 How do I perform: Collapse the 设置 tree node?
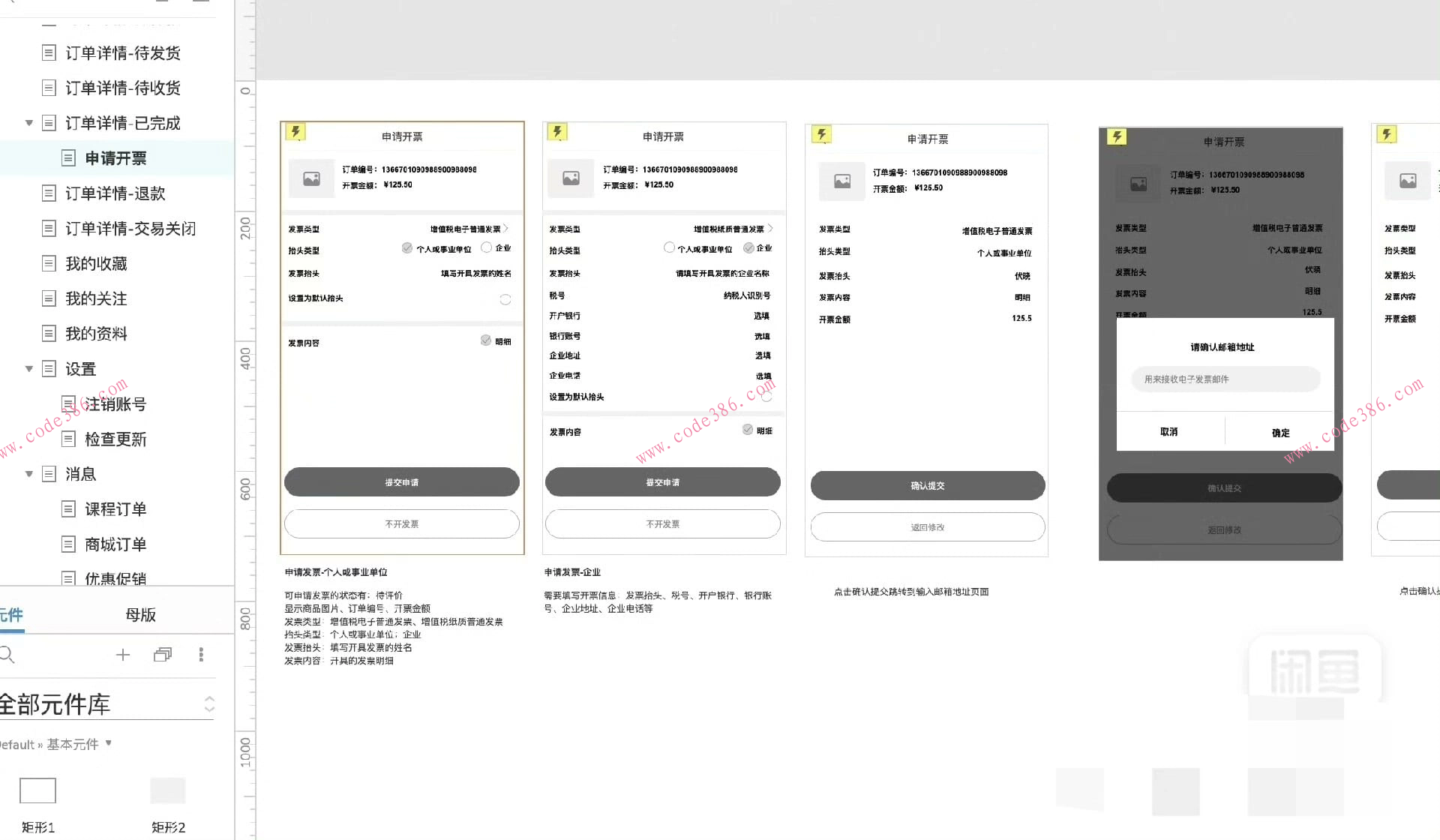(x=29, y=369)
